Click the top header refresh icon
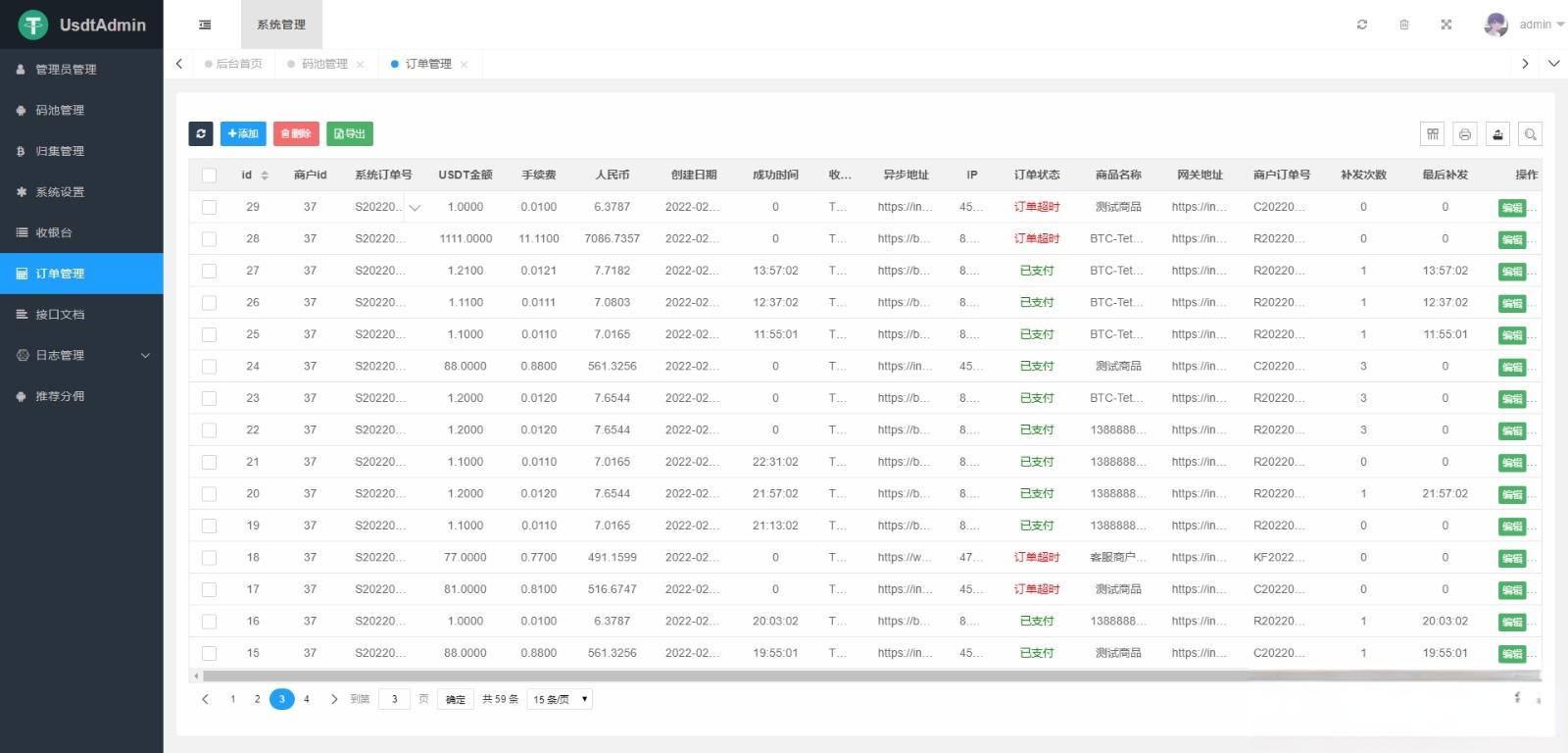Image resolution: width=1568 pixels, height=753 pixels. click(x=1361, y=25)
